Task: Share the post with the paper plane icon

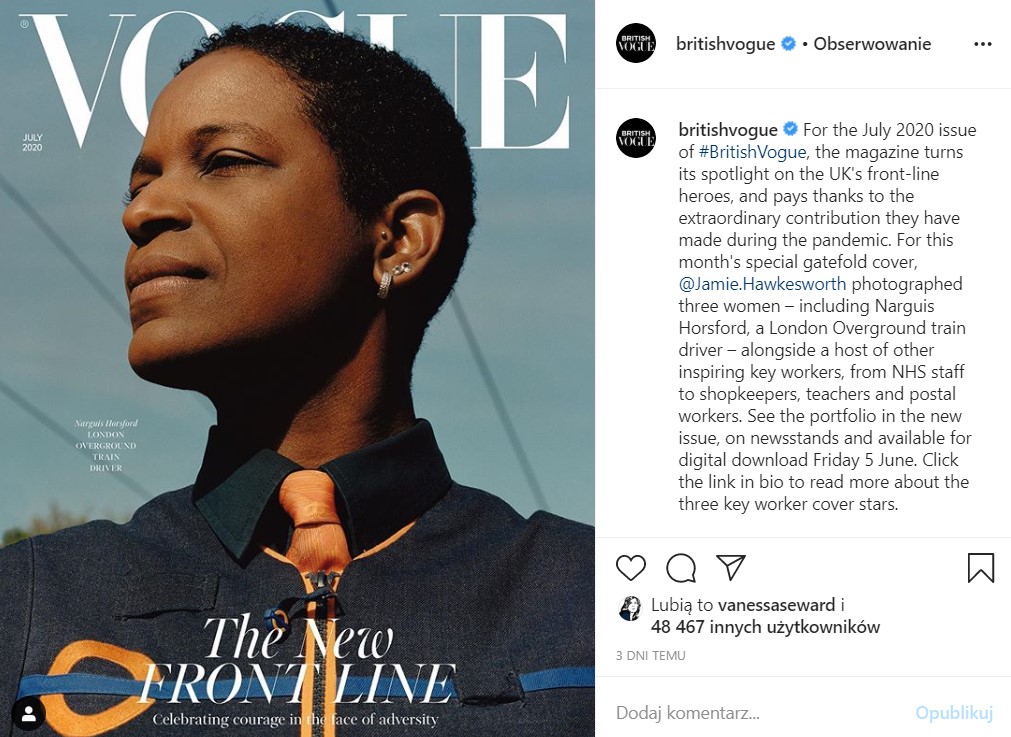Action: click(x=731, y=567)
